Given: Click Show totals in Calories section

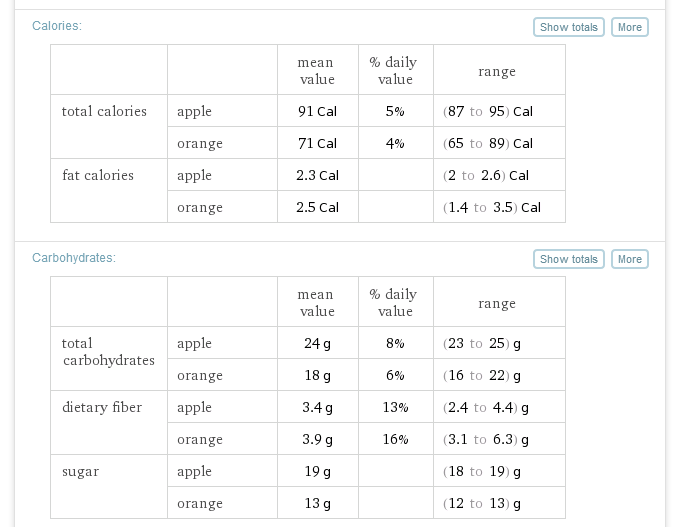Looking at the screenshot, I should [568, 27].
